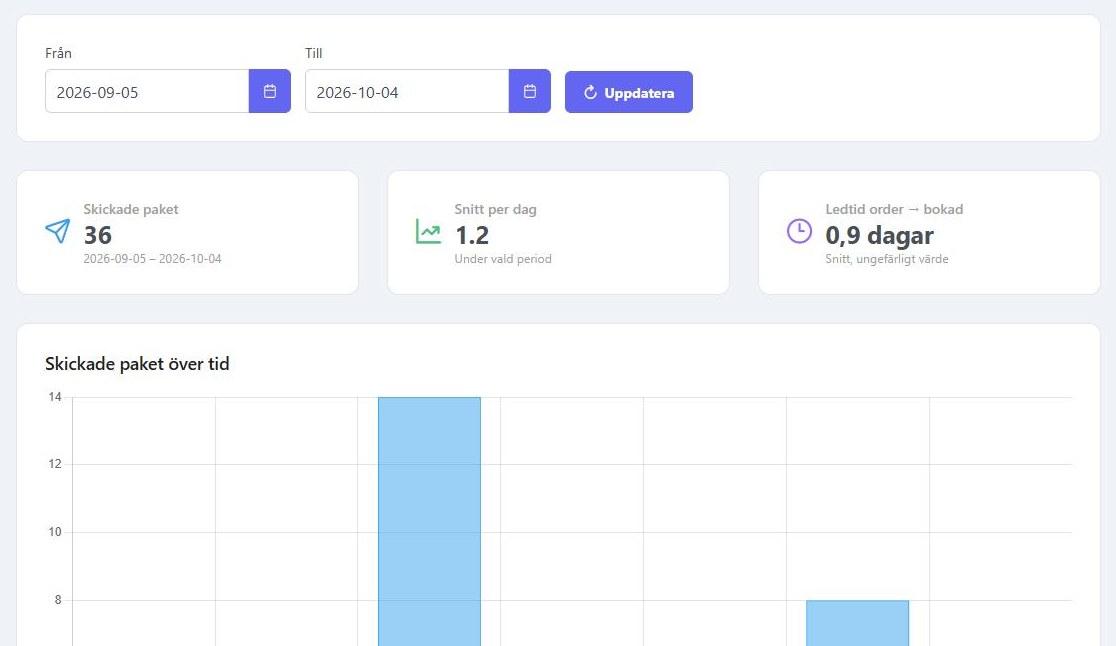Click the y-axis label 8
This screenshot has height=646, width=1116.
pyautogui.click(x=58, y=600)
